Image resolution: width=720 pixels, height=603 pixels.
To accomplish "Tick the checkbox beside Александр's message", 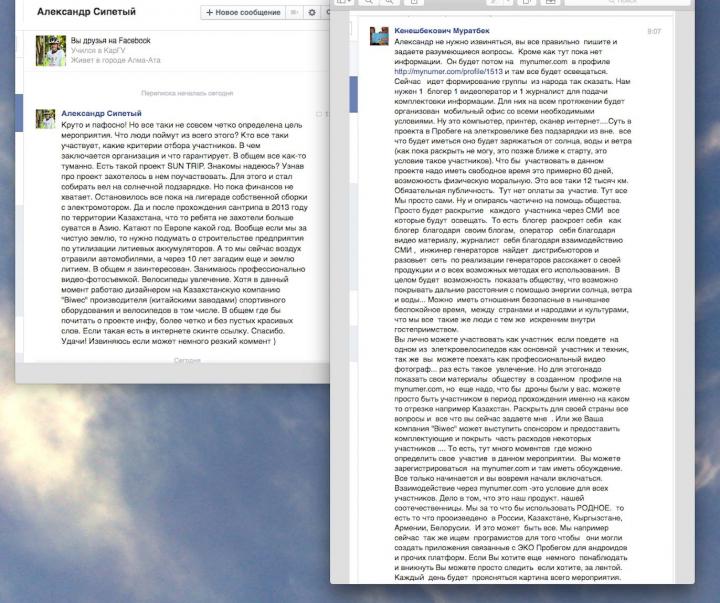I will [x=319, y=114].
